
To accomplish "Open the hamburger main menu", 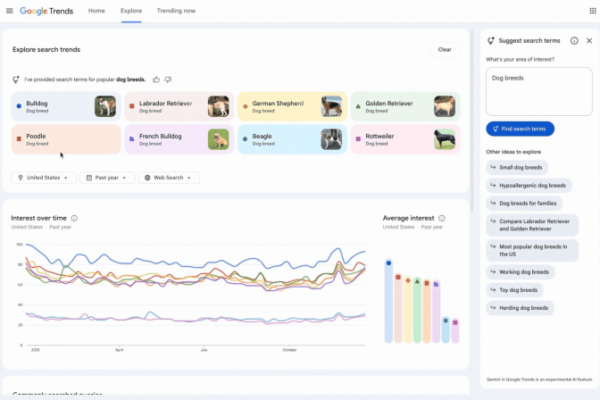I will [x=9, y=10].
